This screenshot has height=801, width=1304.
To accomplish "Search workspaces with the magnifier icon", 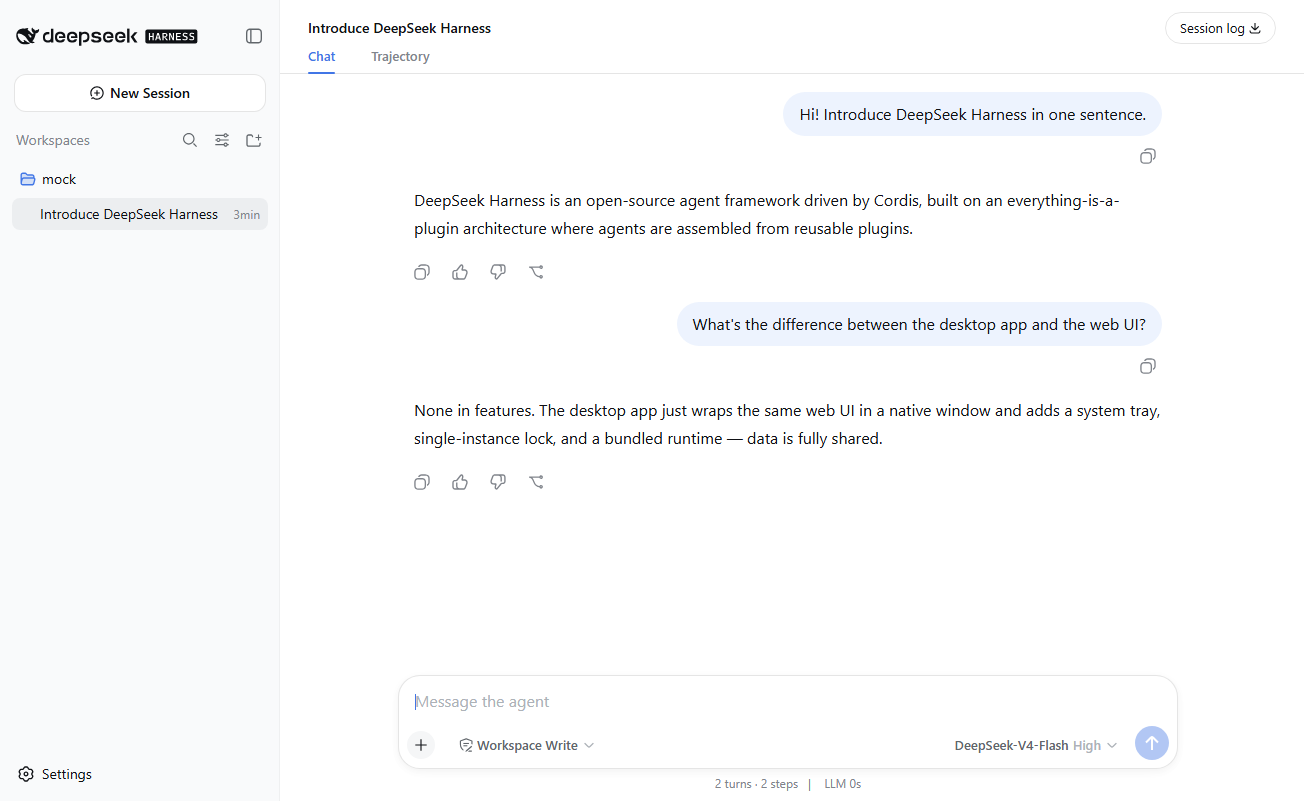I will pyautogui.click(x=190, y=140).
